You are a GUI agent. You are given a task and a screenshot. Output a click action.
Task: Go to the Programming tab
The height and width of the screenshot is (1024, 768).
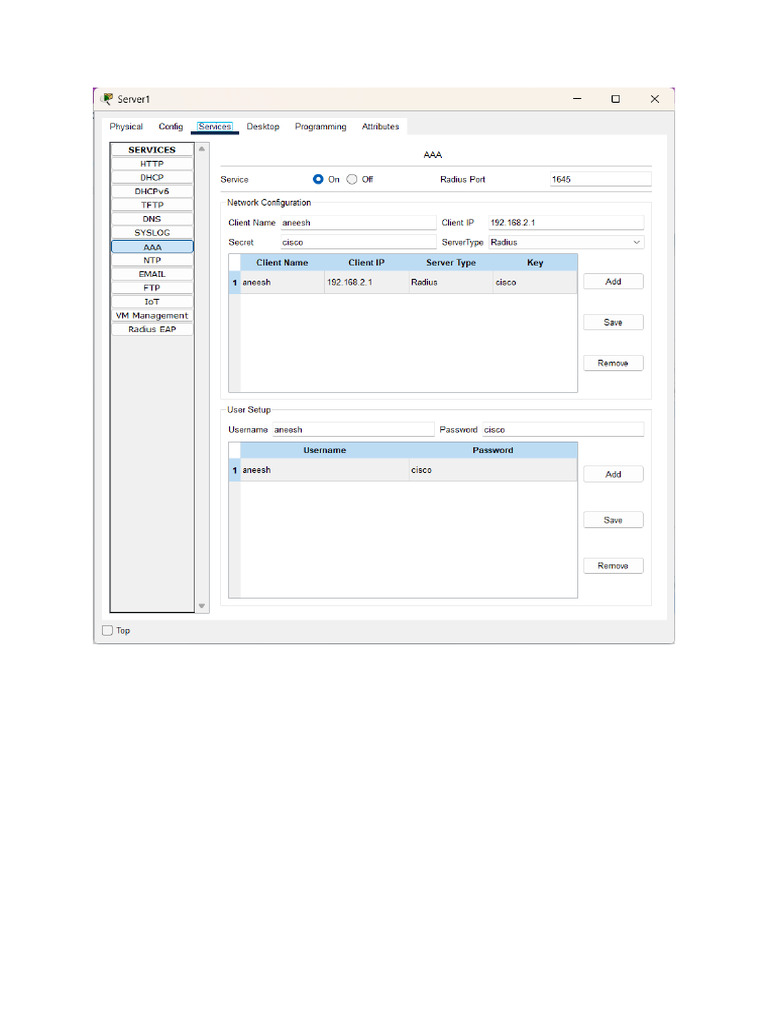click(x=320, y=127)
